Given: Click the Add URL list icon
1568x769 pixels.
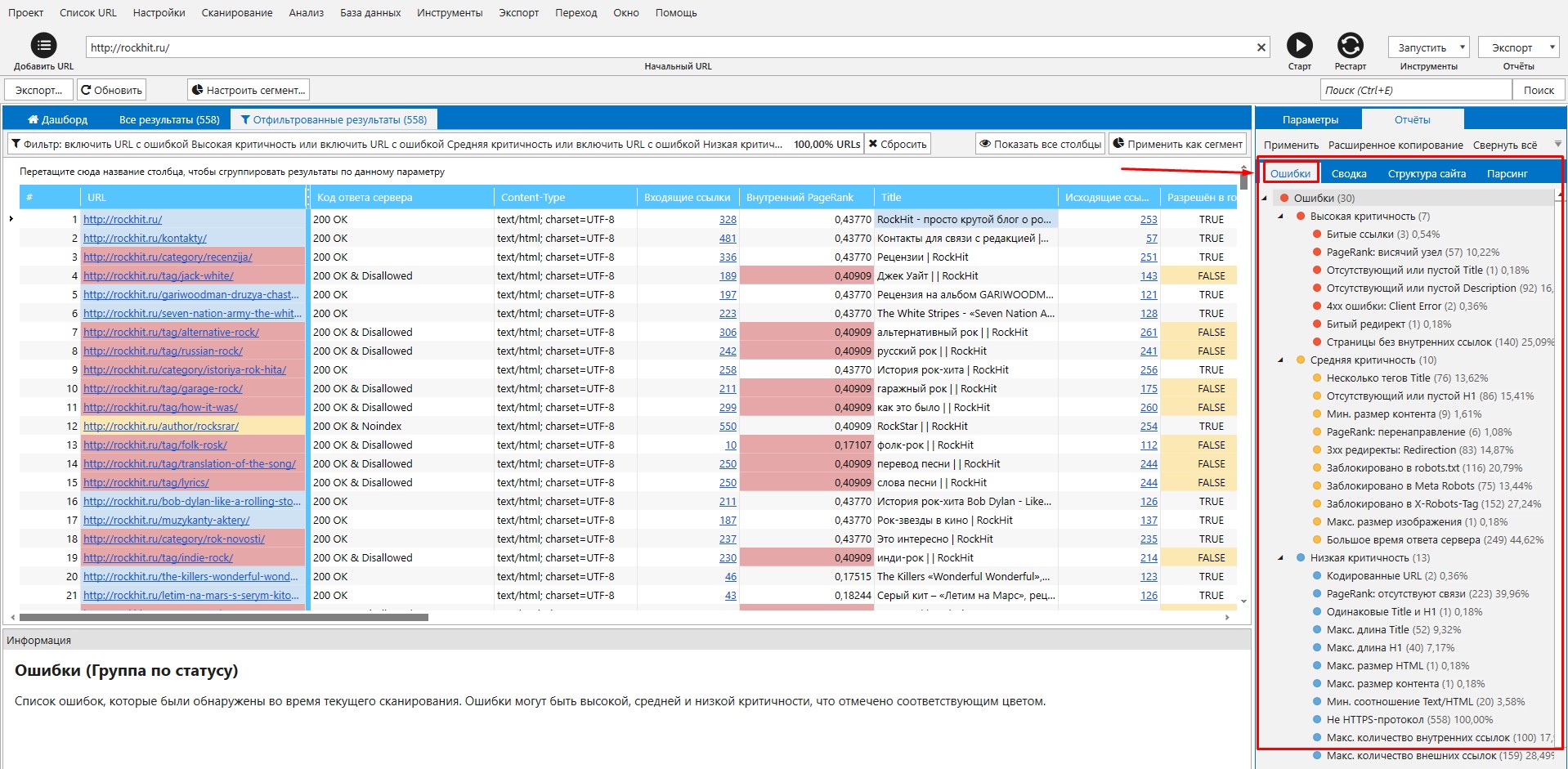Looking at the screenshot, I should pyautogui.click(x=43, y=46).
